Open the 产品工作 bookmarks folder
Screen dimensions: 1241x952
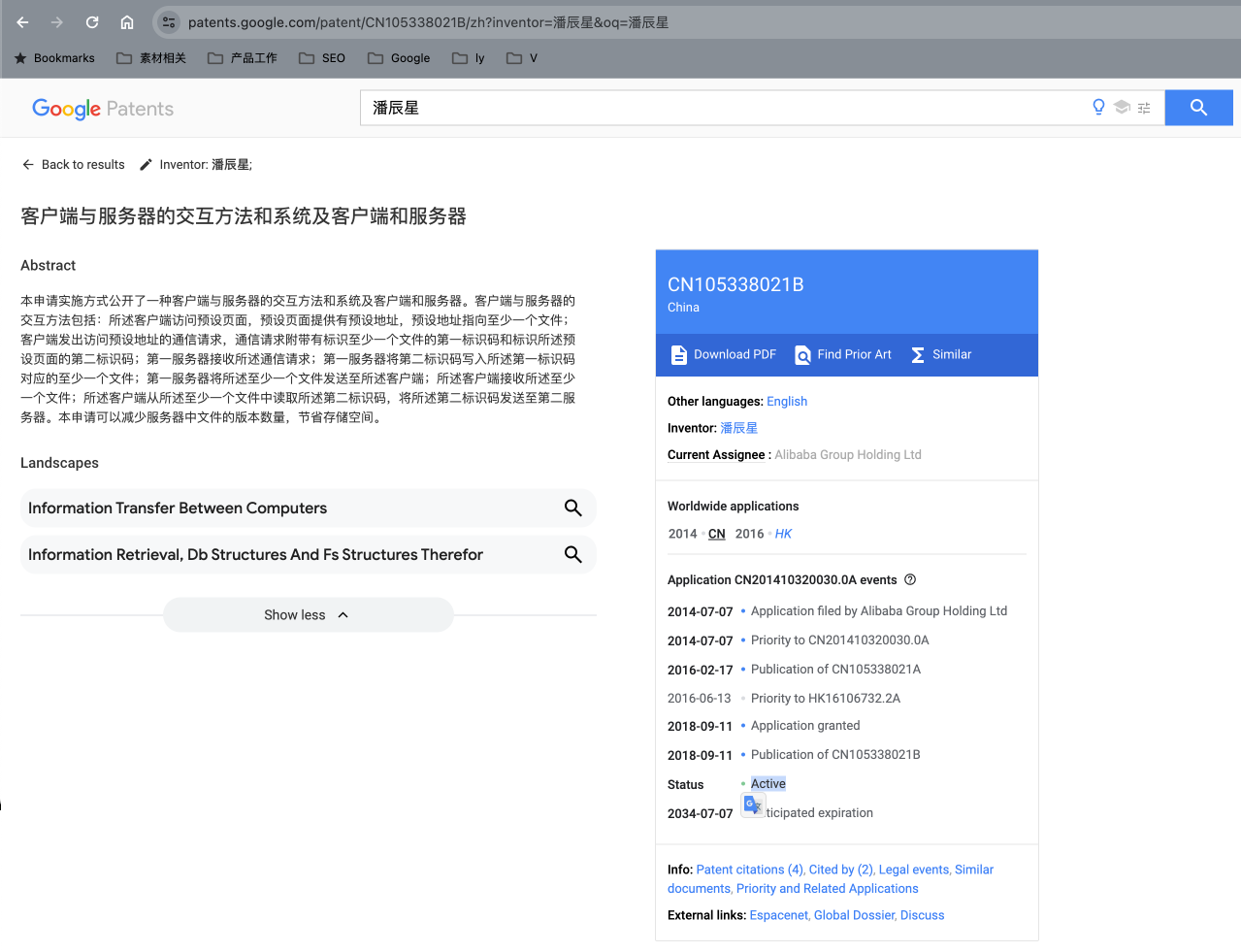pyautogui.click(x=243, y=58)
